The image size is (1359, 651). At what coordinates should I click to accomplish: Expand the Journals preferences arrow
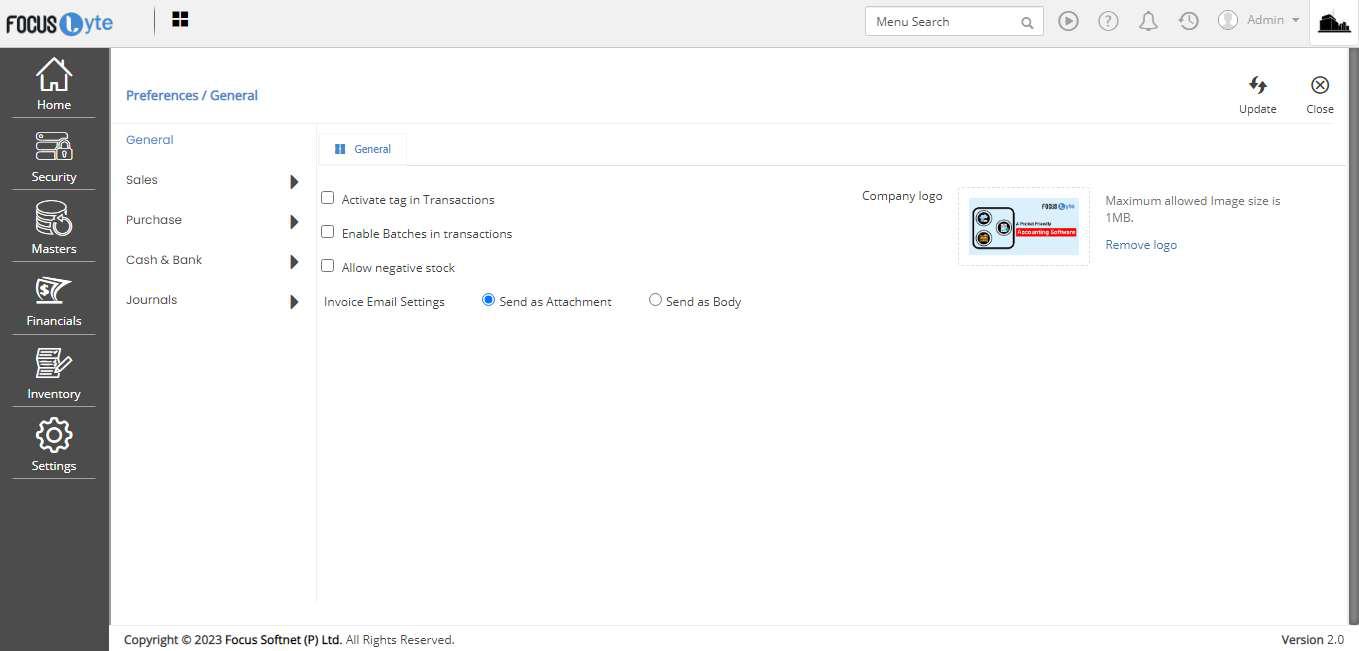click(294, 302)
